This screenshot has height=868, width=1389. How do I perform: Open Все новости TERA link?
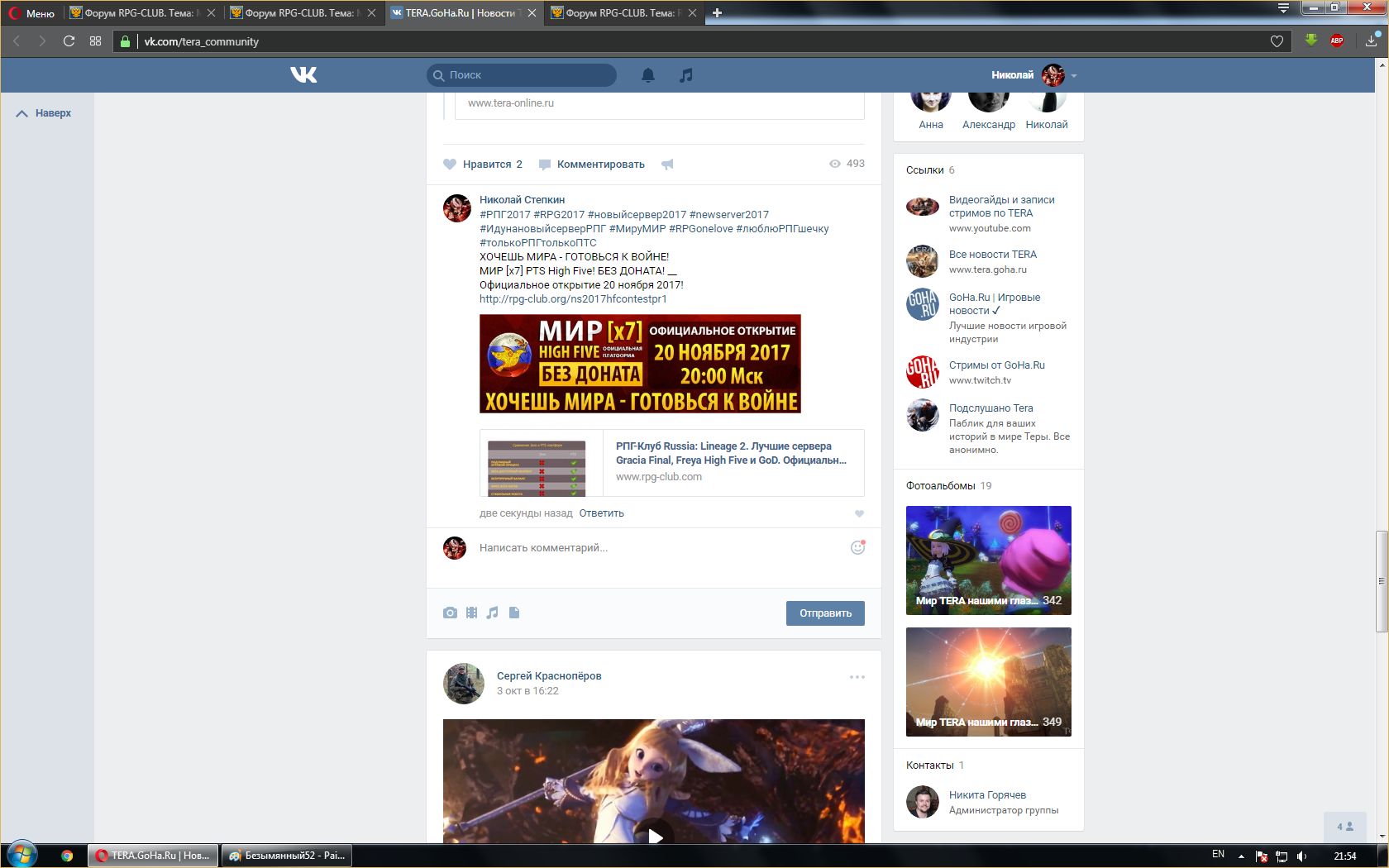tap(992, 255)
